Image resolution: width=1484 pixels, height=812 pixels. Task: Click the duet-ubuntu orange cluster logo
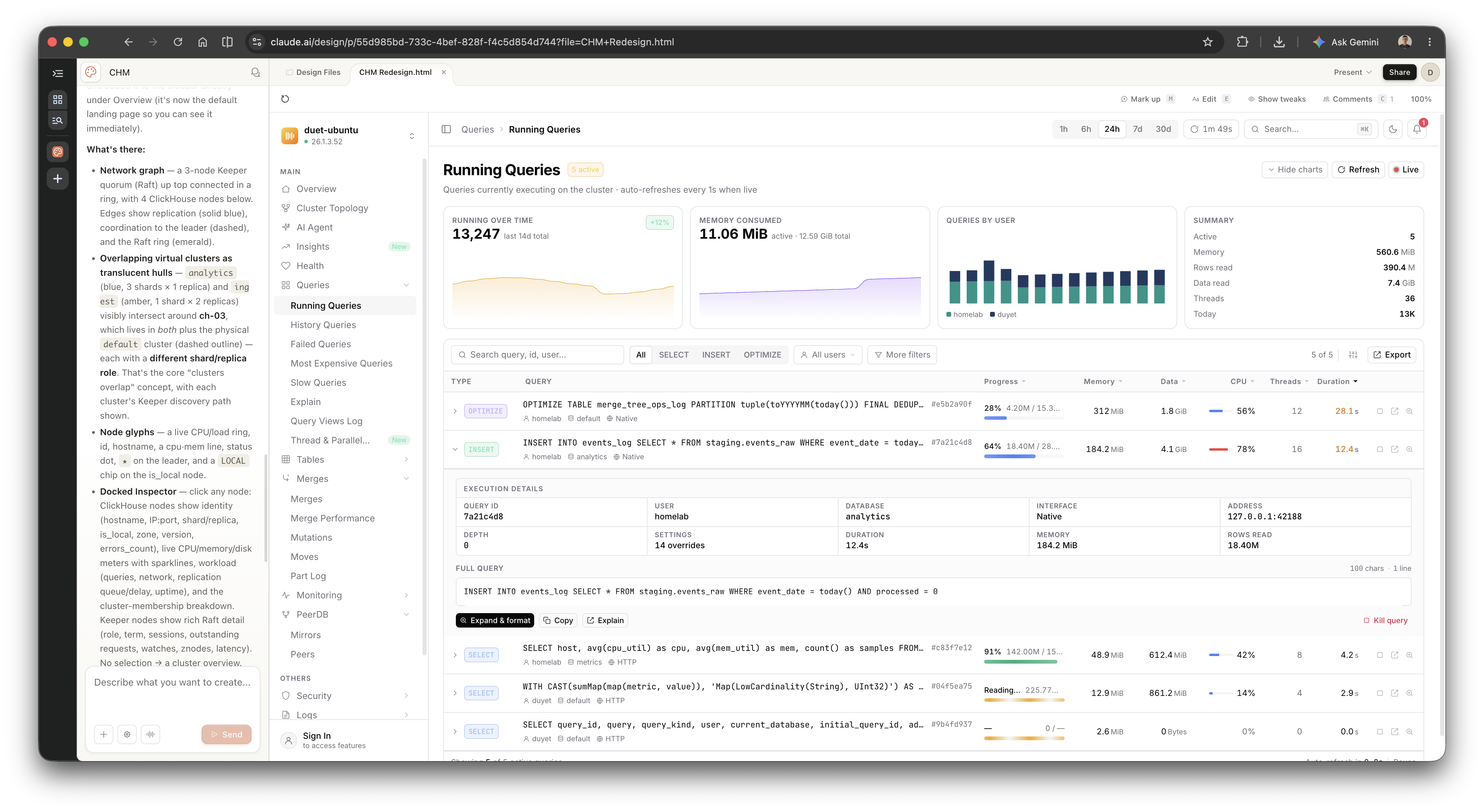coord(290,136)
